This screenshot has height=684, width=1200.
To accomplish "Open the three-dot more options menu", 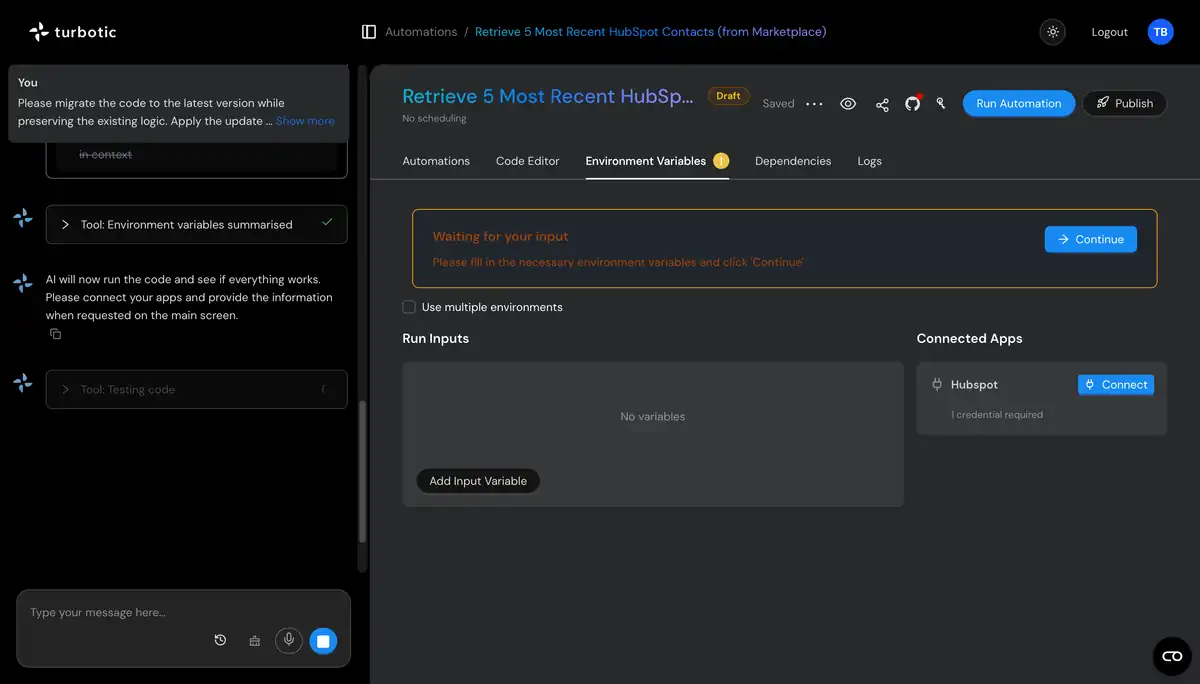I will pyautogui.click(x=814, y=104).
